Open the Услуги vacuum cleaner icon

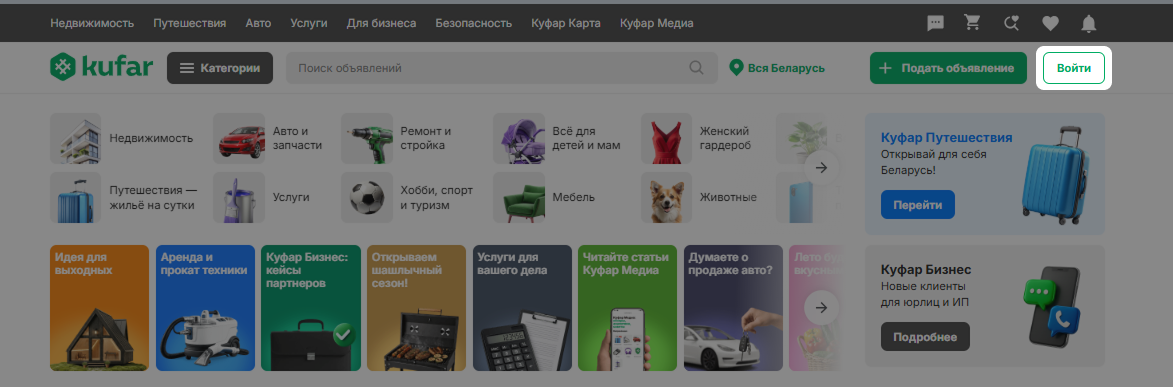tap(239, 198)
